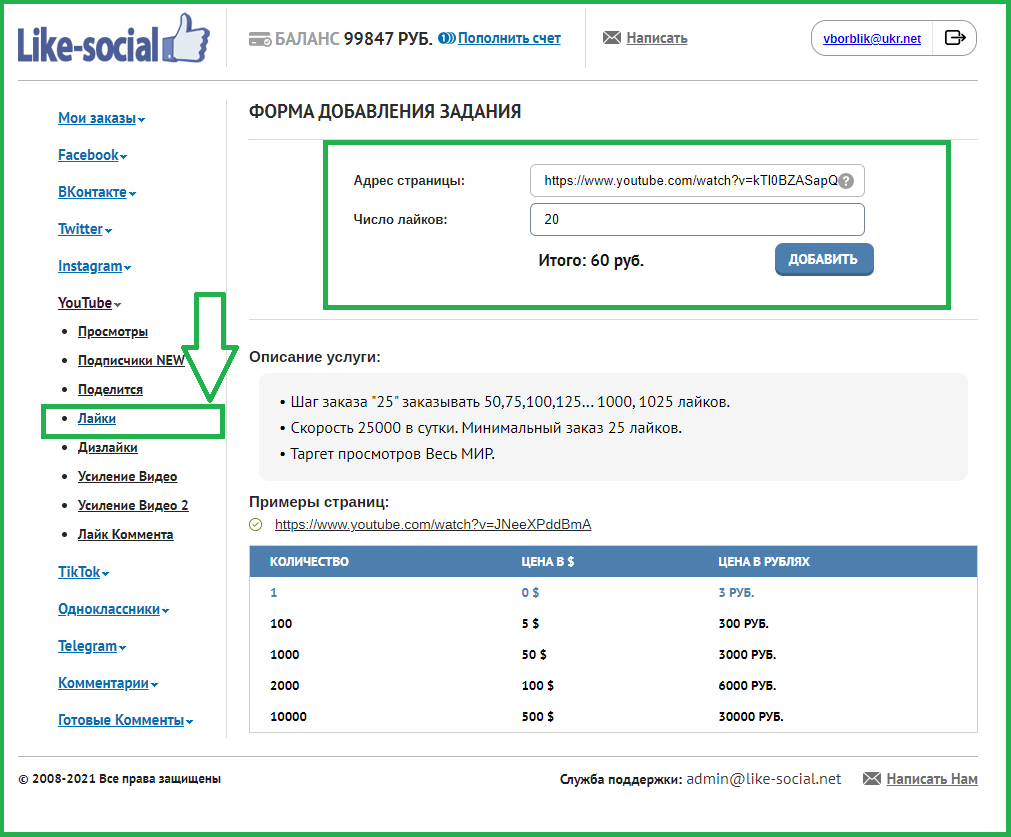Click the Like-social thumbs-up logo

(x=113, y=39)
